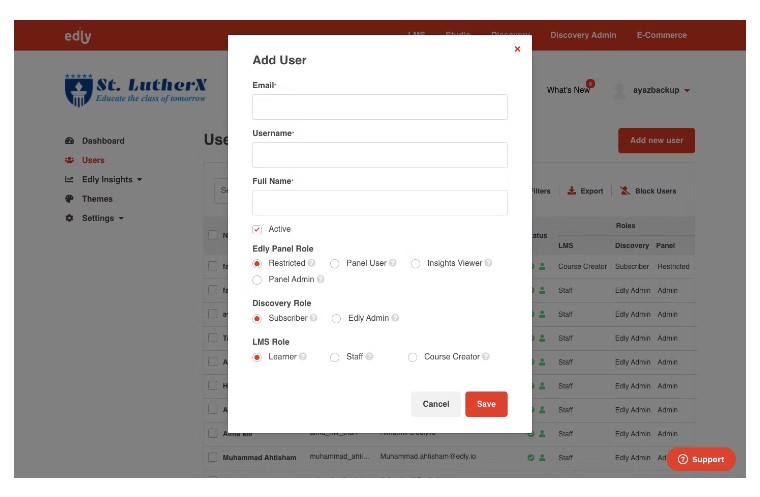
Task: Open help icon next to Learner
Action: point(303,356)
